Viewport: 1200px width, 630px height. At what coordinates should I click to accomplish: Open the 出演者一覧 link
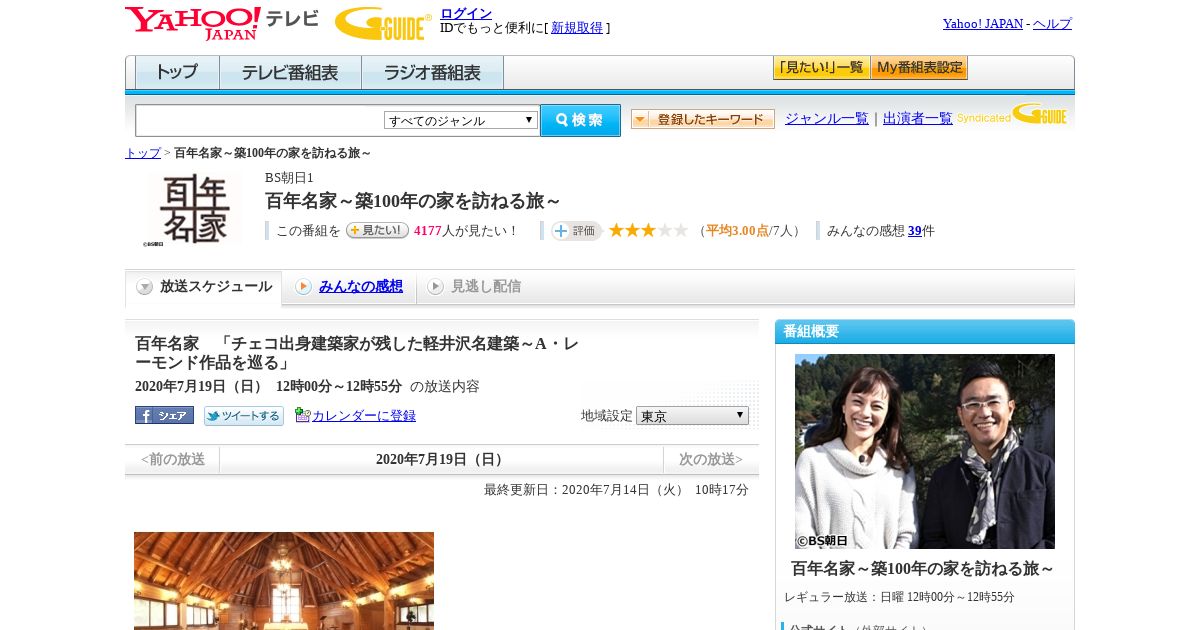917,118
